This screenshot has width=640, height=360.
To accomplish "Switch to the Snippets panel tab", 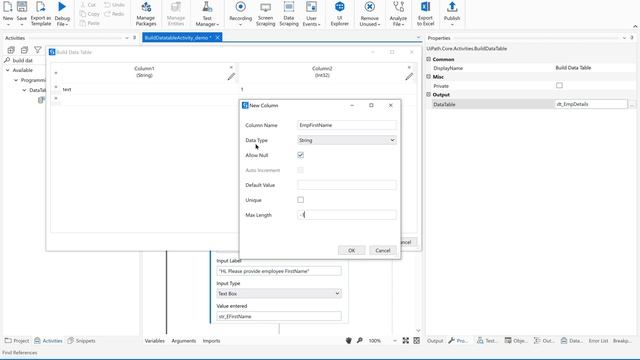I will click(x=81, y=340).
